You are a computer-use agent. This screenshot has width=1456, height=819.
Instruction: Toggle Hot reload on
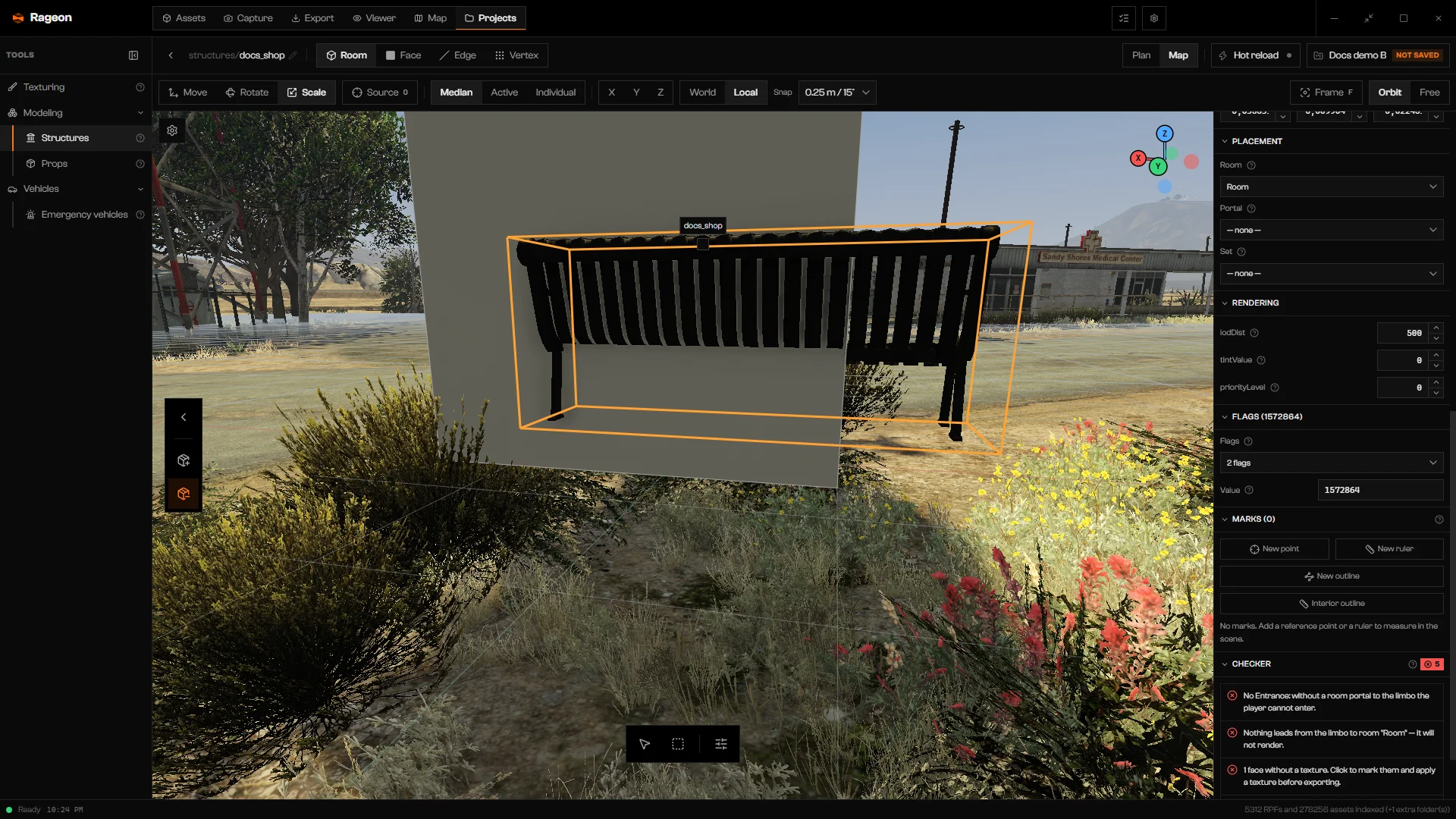[1255, 55]
